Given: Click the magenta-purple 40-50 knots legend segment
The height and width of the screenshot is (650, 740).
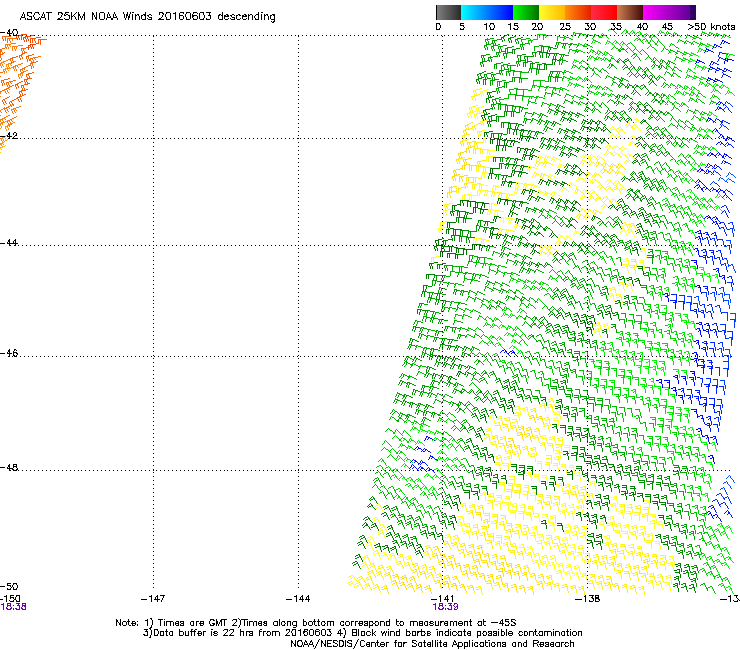Looking at the screenshot, I should coord(669,12).
